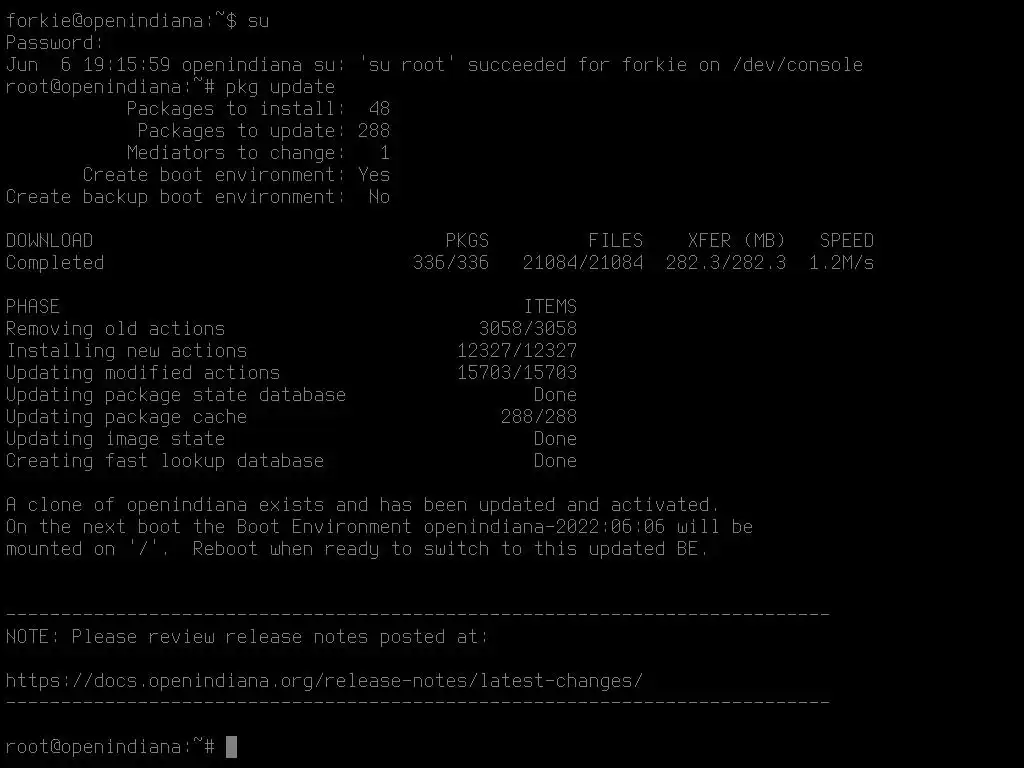Click the 'Mediators to change: 1' line
This screenshot has height=768, width=1024.
[x=259, y=153]
